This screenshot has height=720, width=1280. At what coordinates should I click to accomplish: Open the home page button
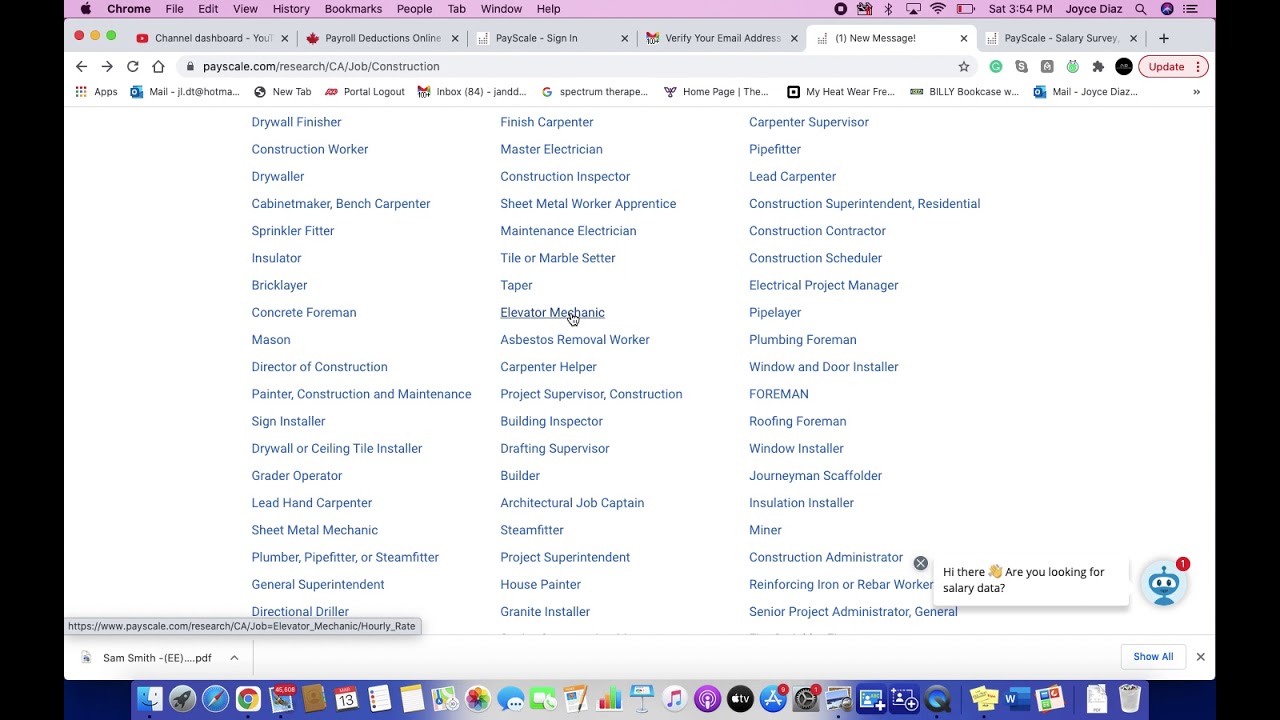(158, 66)
